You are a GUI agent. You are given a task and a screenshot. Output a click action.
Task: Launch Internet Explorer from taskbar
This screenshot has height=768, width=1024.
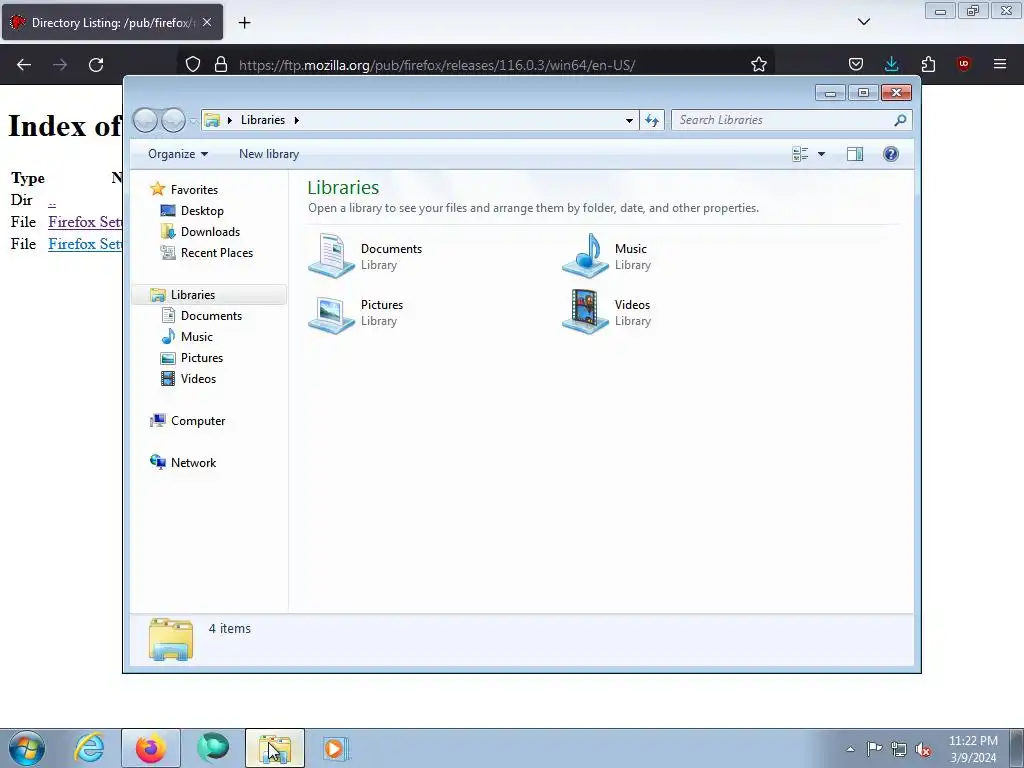(89, 748)
